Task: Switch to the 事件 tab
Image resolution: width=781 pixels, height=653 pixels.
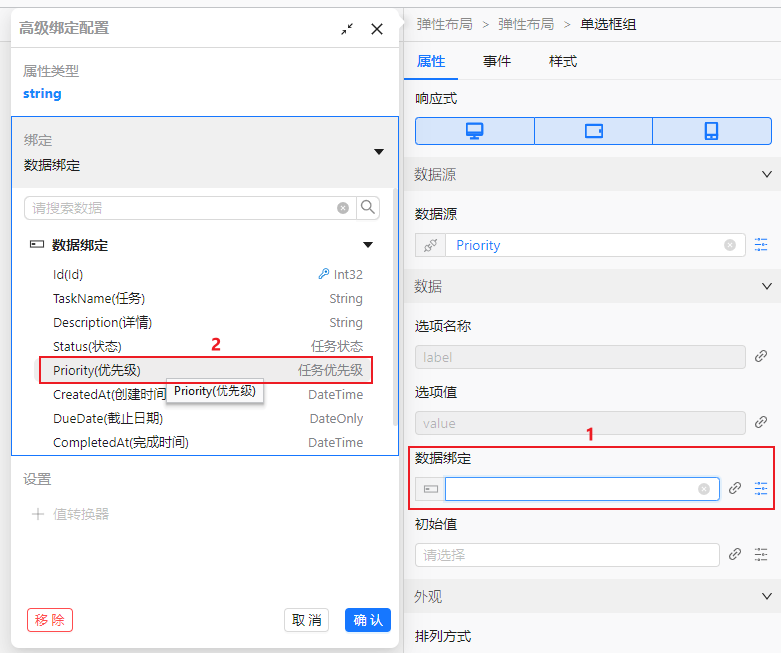Action: 497,62
